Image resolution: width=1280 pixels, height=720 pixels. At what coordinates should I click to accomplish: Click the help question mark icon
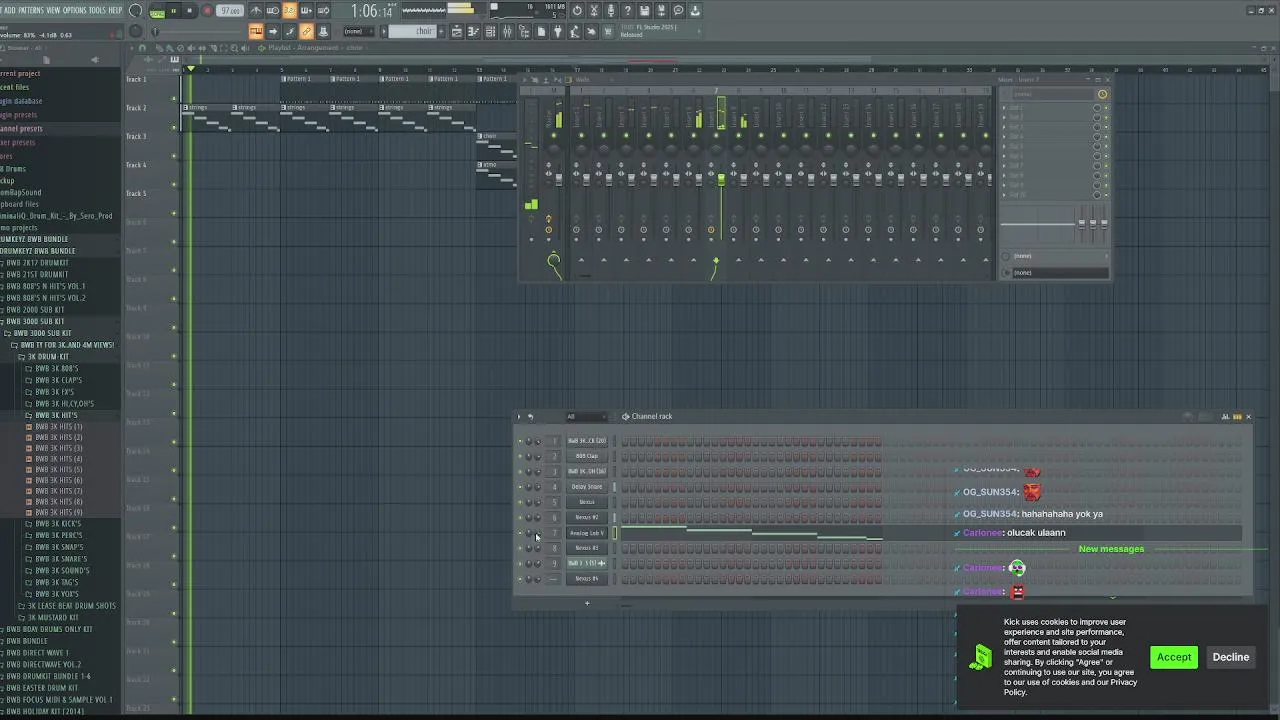point(628,11)
